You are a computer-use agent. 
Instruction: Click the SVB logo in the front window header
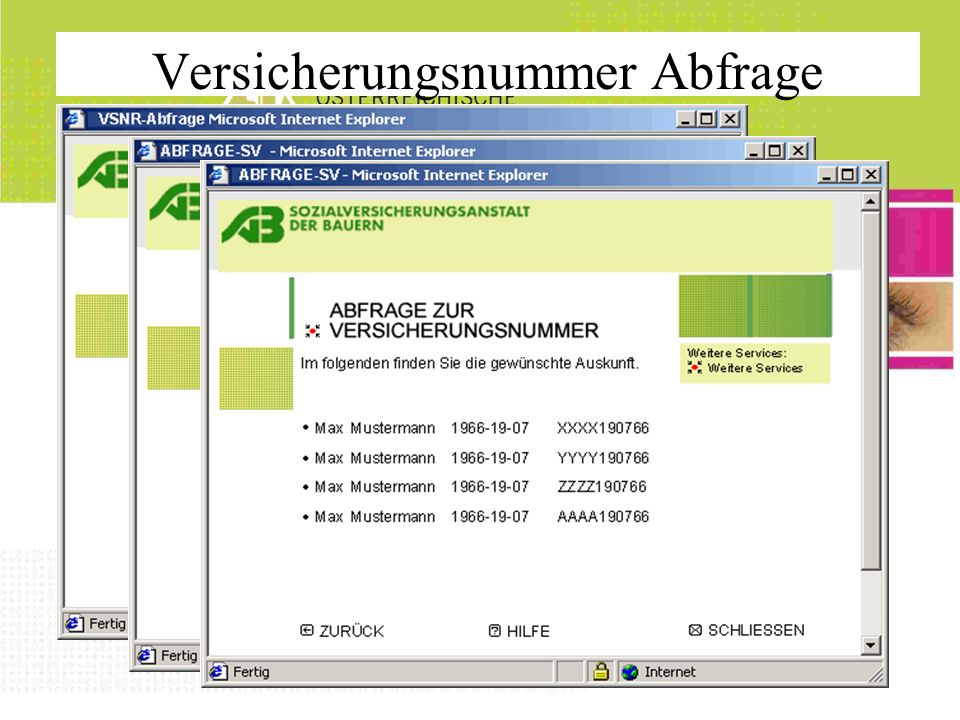(x=253, y=225)
